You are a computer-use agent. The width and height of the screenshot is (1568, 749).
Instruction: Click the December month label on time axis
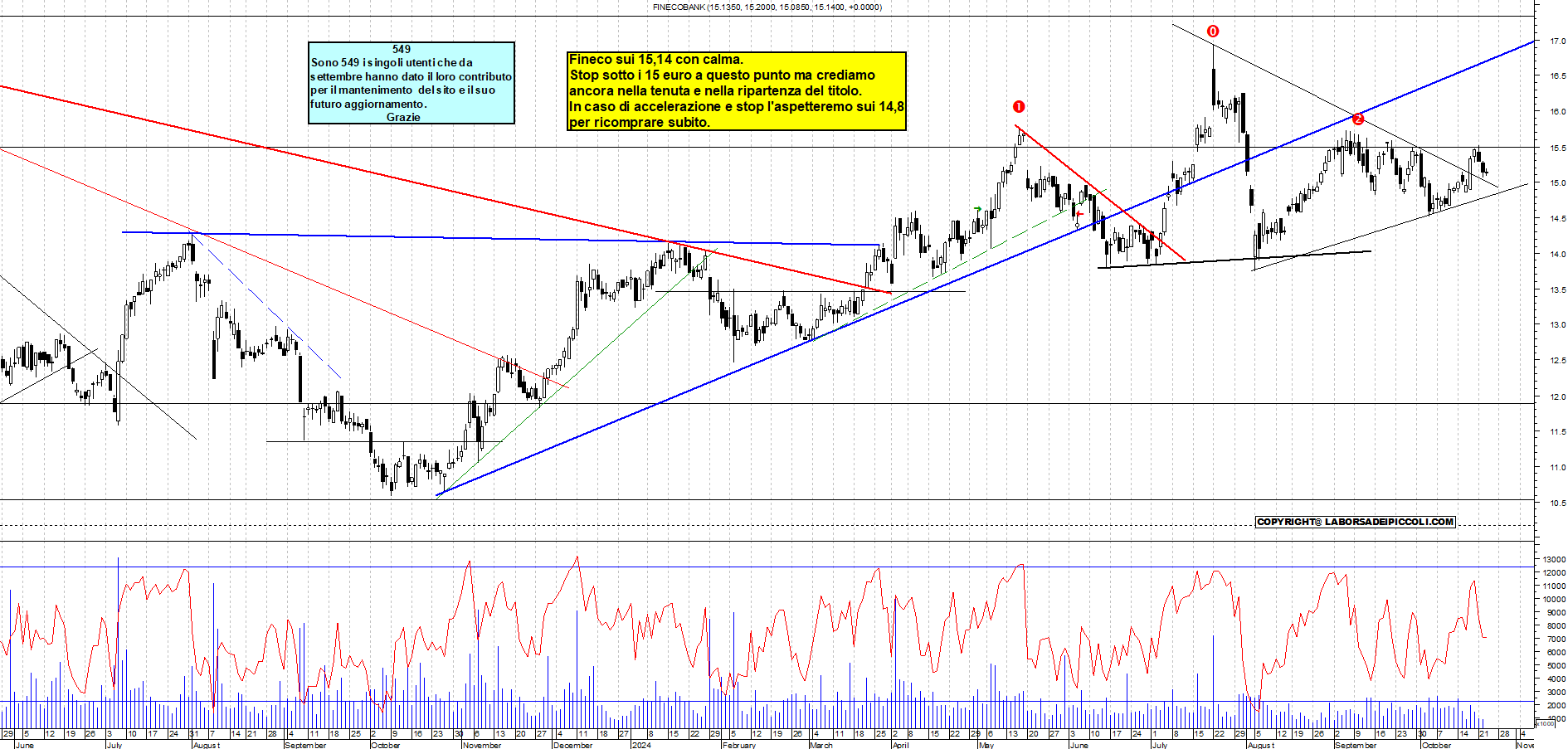coord(572,745)
